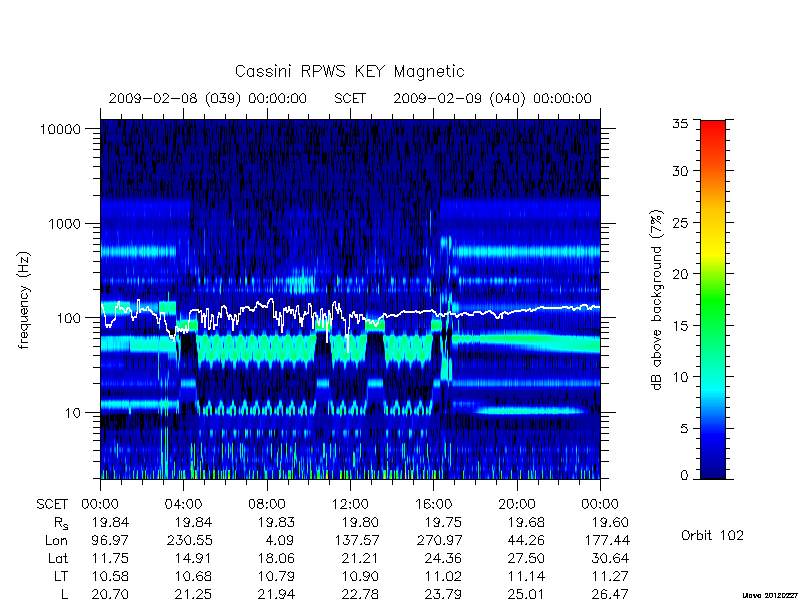Click the "35" value on the color bar
The image size is (800, 600).
(680, 124)
